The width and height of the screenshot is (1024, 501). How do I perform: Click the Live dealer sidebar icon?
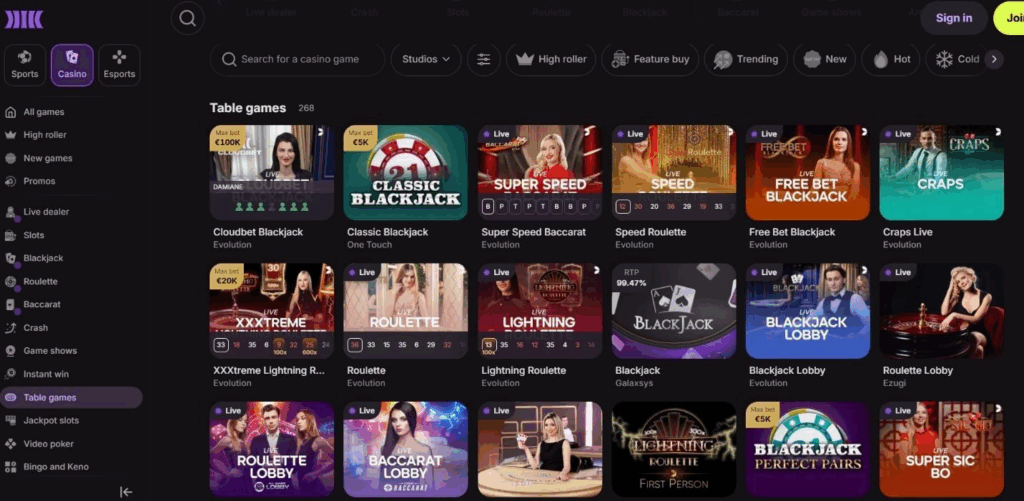tap(10, 212)
